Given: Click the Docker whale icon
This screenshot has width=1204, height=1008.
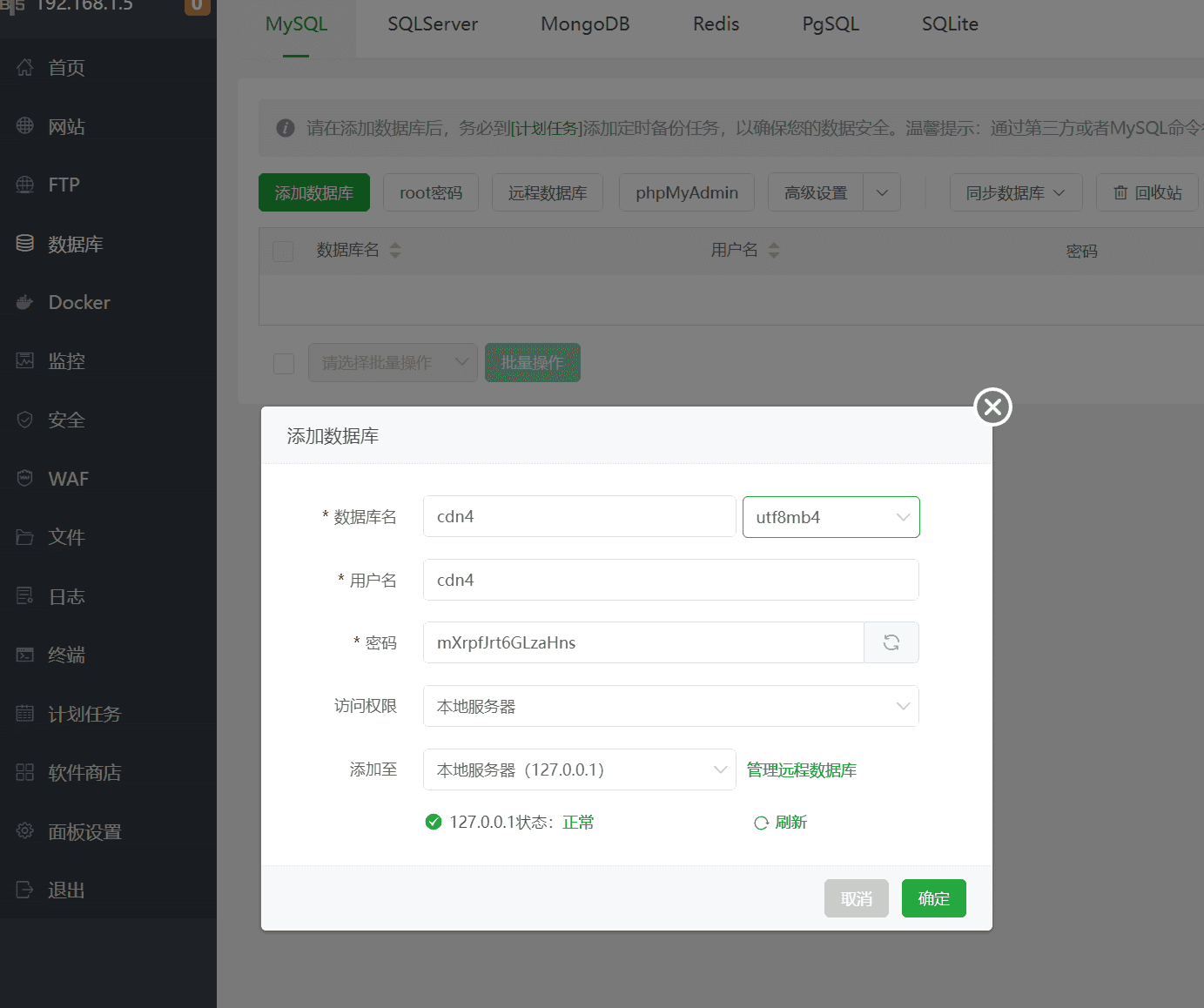Looking at the screenshot, I should 25,302.
